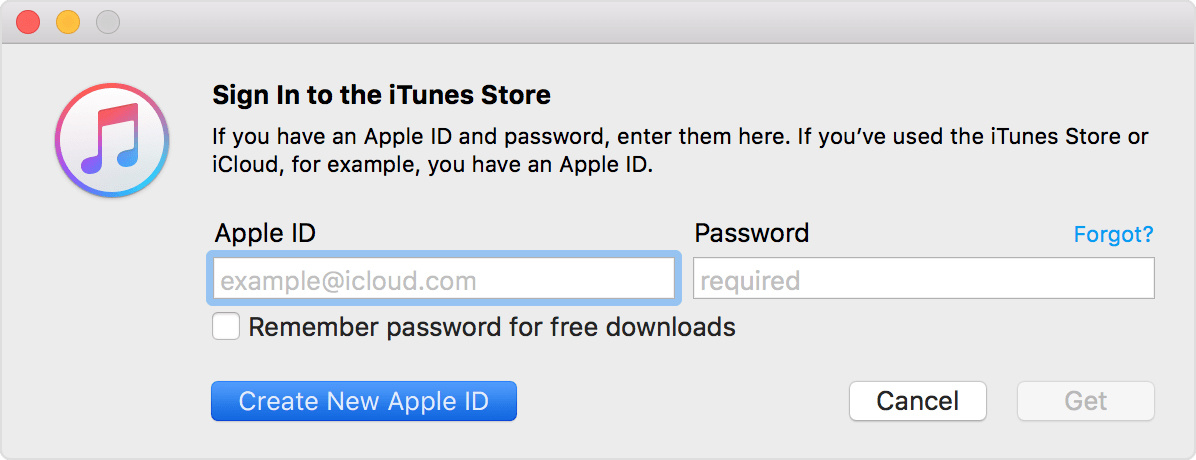Click the Remember password for free downloads text
Image resolution: width=1196 pixels, height=460 pixels.
[492, 327]
